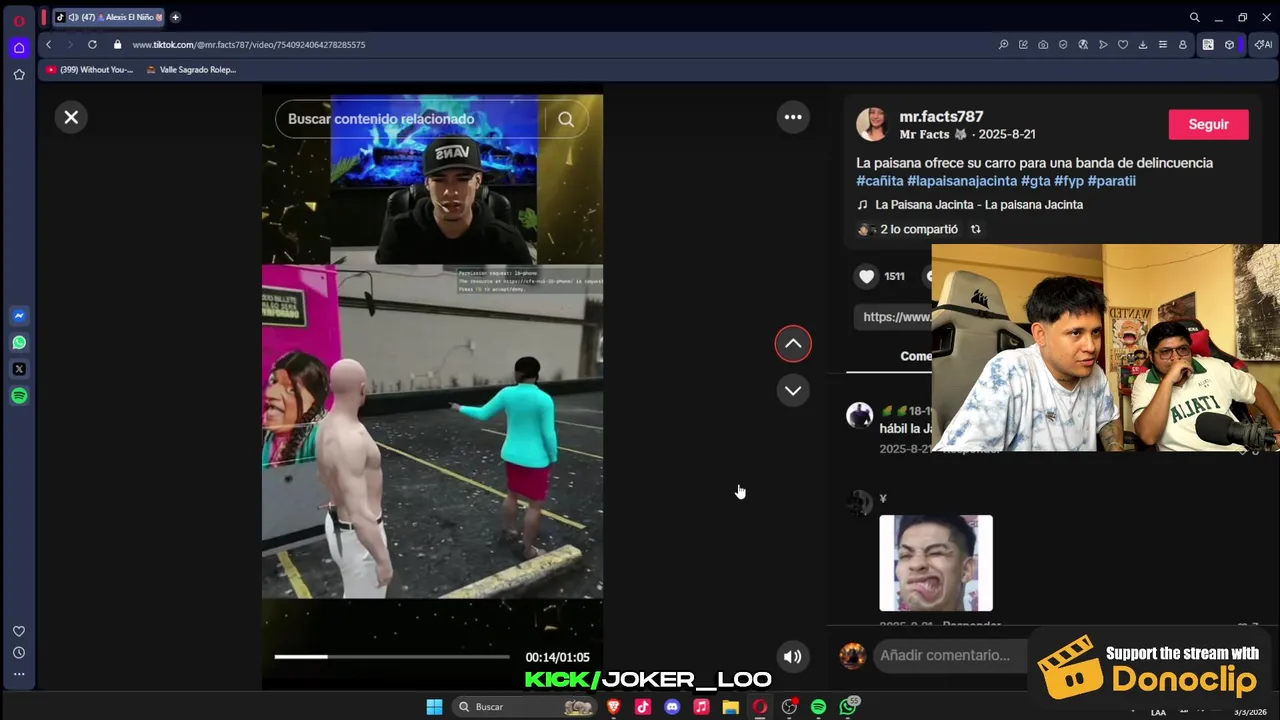The height and width of the screenshot is (720, 1280).
Task: Open the easy setup sliders icon
Action: [1162, 45]
